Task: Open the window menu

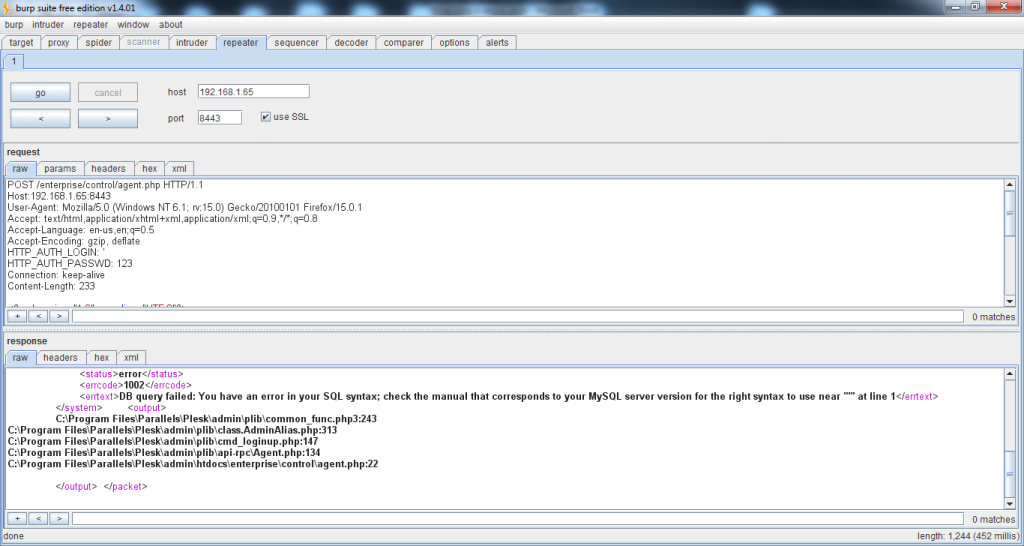Action: click(133, 25)
